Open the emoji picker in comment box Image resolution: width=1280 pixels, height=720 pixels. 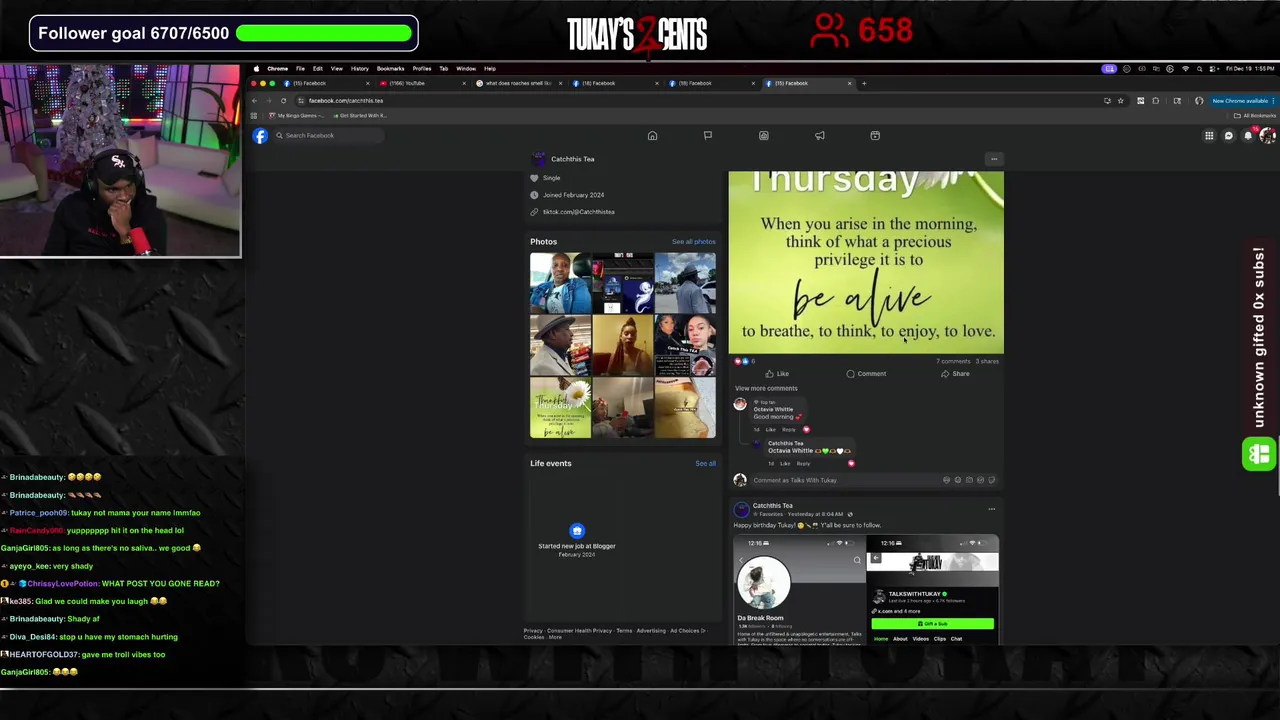958,480
